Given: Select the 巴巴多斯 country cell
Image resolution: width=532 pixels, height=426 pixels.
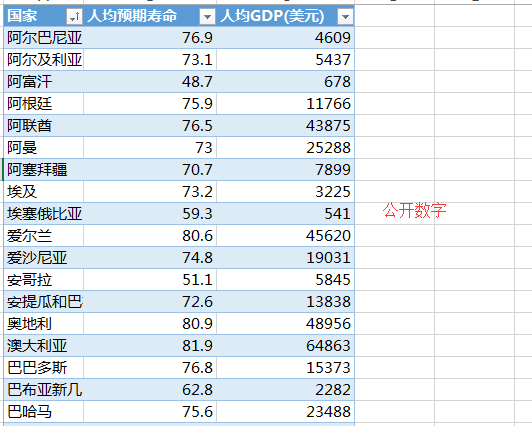Looking at the screenshot, I should point(43,368).
